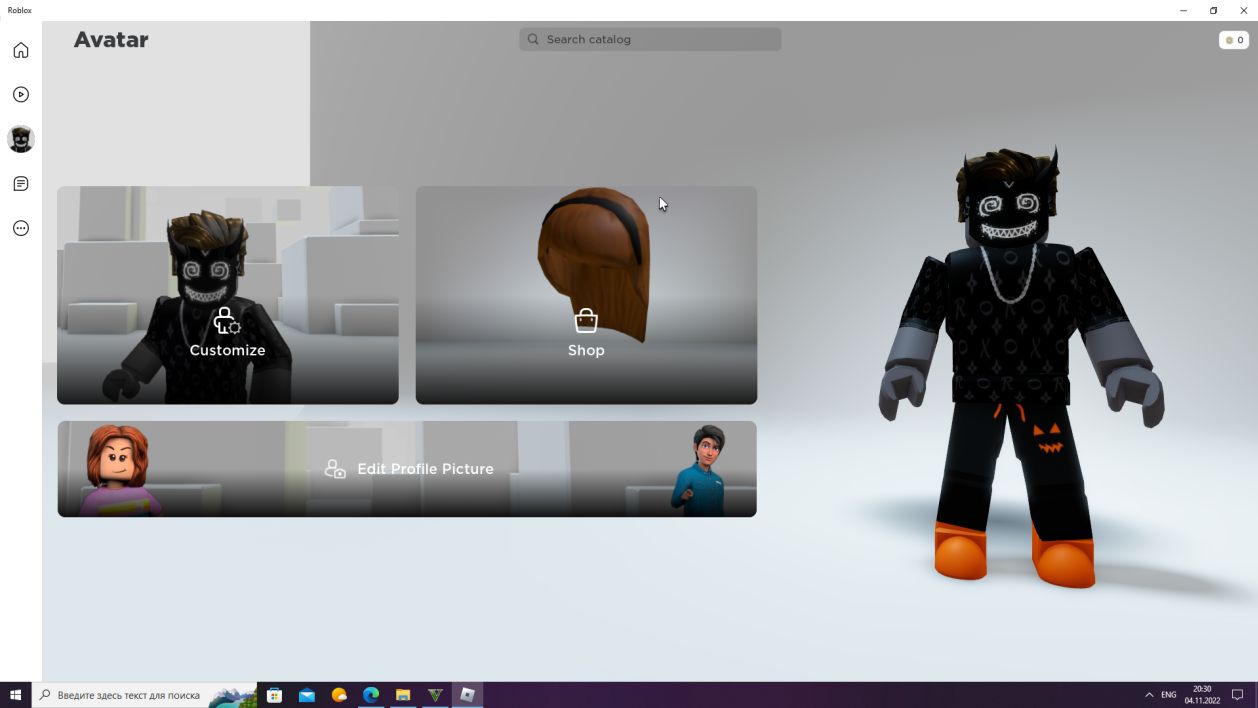
Task: Open Edit Profile Picture banner
Action: tap(407, 469)
